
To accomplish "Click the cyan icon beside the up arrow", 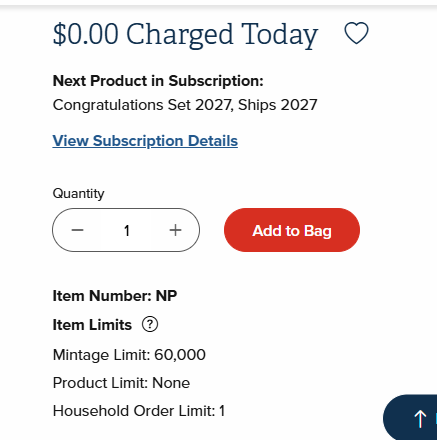I will click(436, 418).
